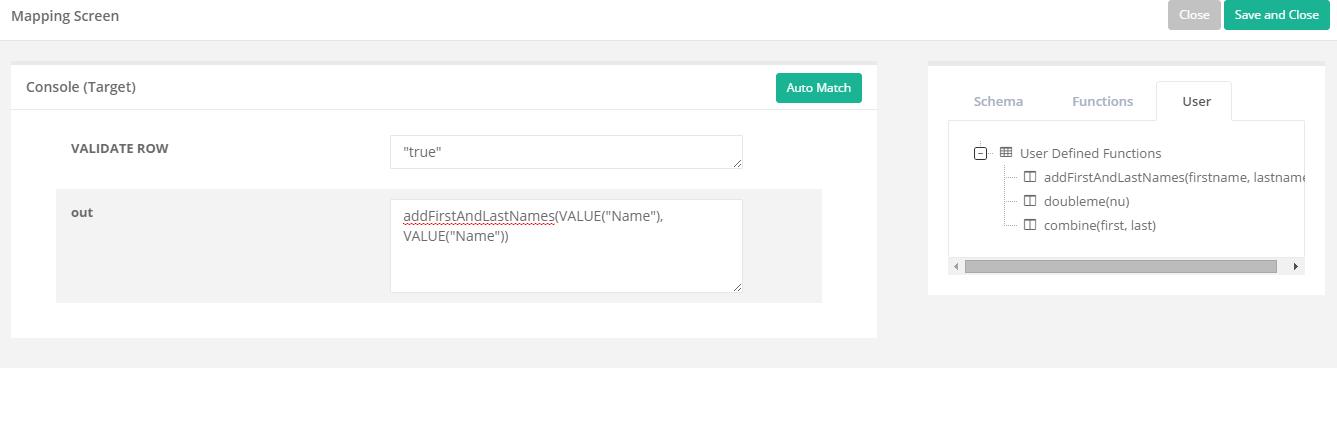Image resolution: width=1337 pixels, height=427 pixels.
Task: Select the doubleme(nu) function label
Action: tap(1086, 201)
